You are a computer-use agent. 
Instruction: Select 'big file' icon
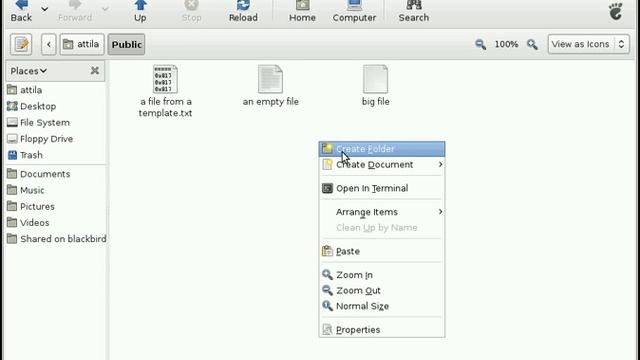376,79
